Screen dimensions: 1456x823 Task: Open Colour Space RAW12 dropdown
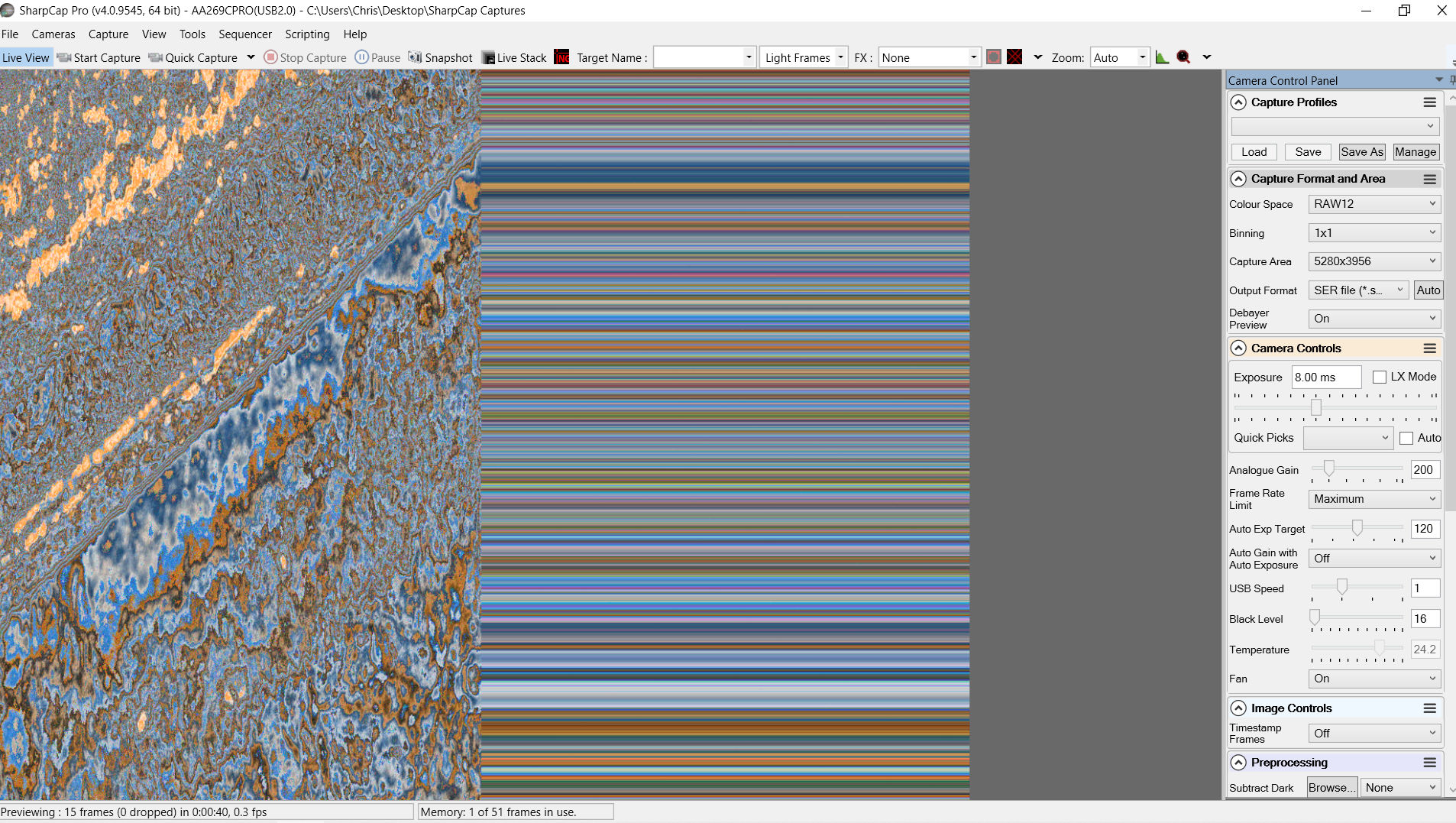1374,204
